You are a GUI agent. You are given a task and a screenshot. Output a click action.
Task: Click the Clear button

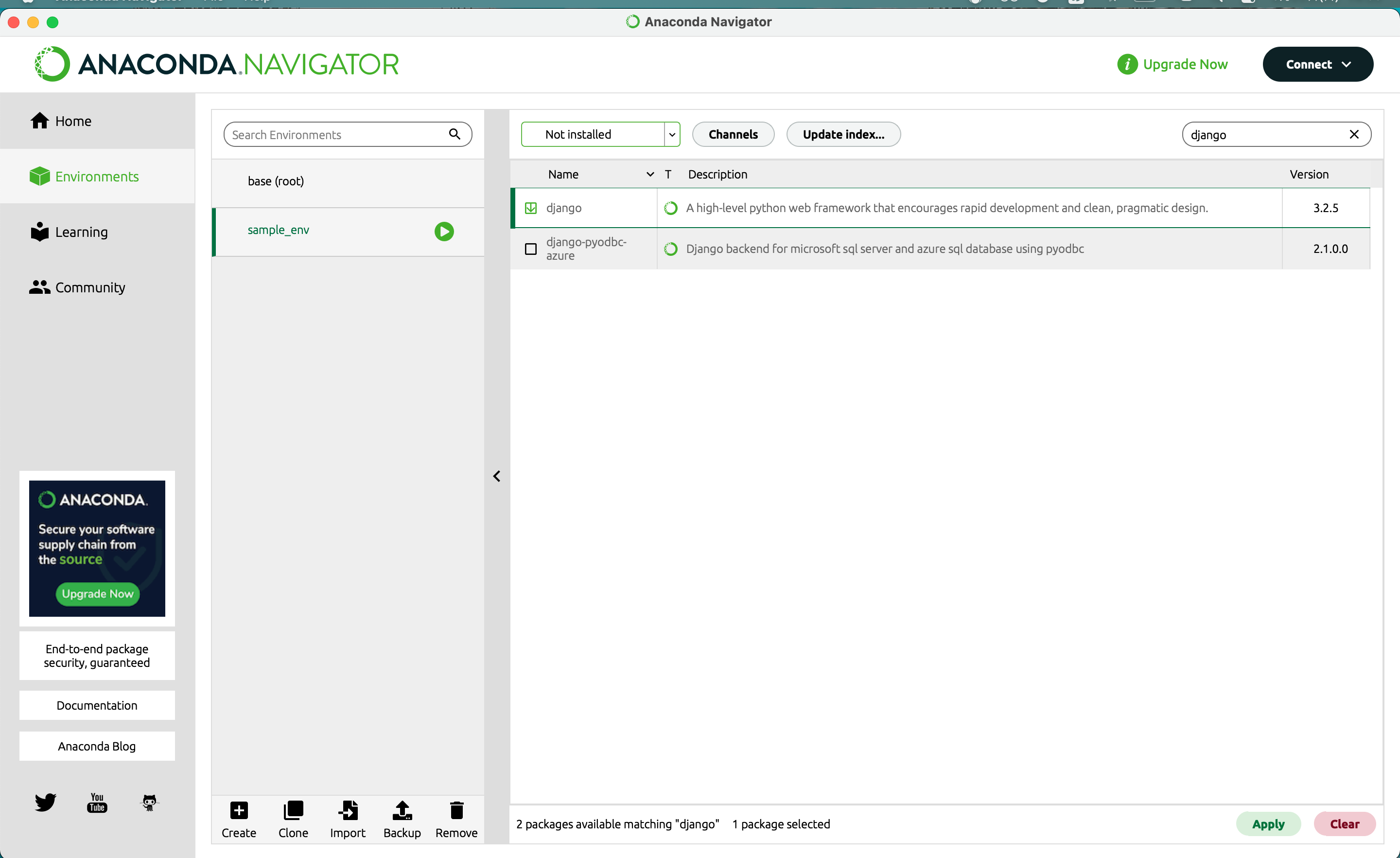click(1344, 823)
